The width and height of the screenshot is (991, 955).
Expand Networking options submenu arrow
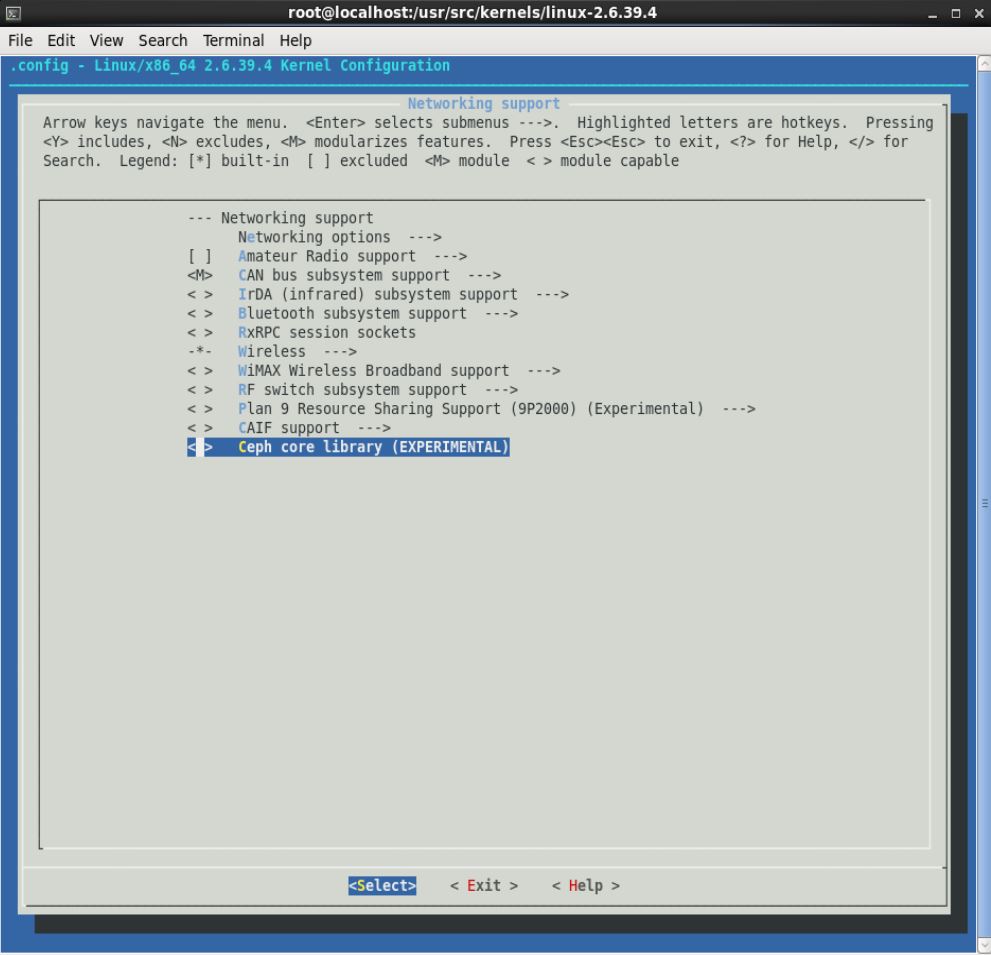[x=425, y=238]
